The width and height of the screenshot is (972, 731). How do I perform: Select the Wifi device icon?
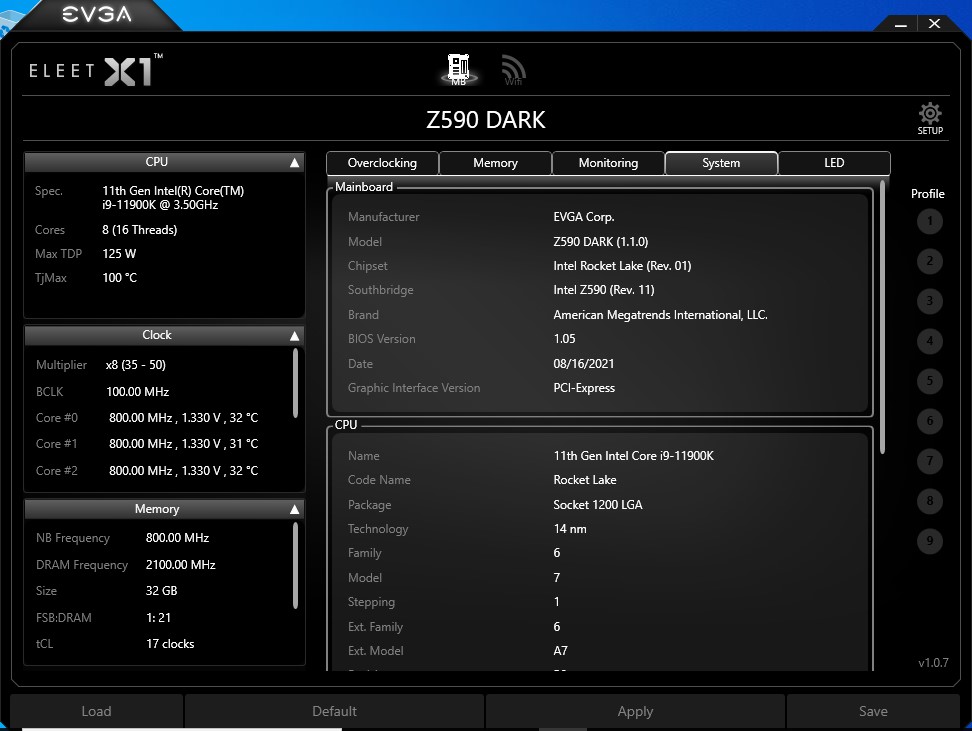point(513,70)
